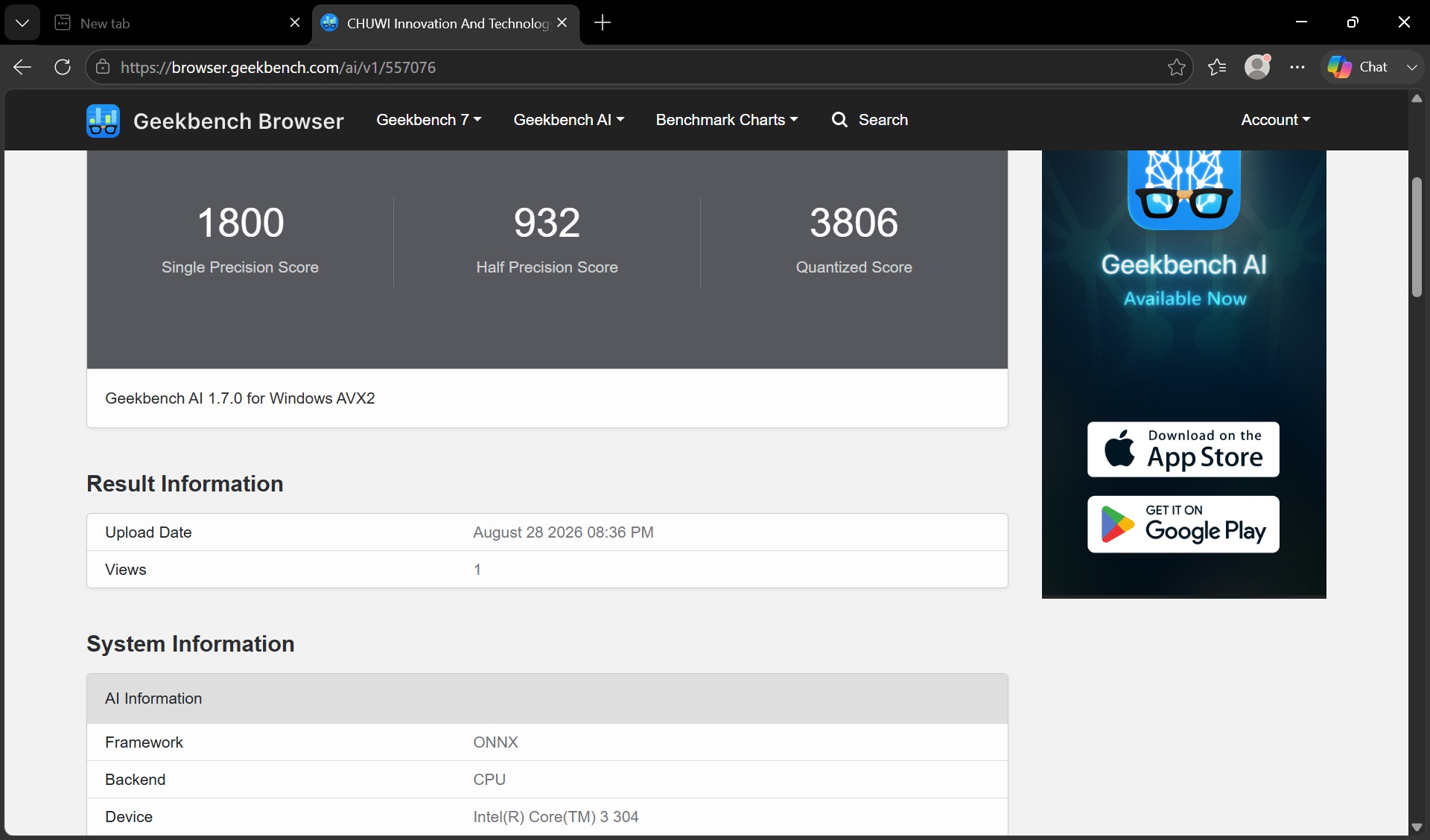Close the New tab tab
The width and height of the screenshot is (1430, 840).
pyautogui.click(x=295, y=23)
